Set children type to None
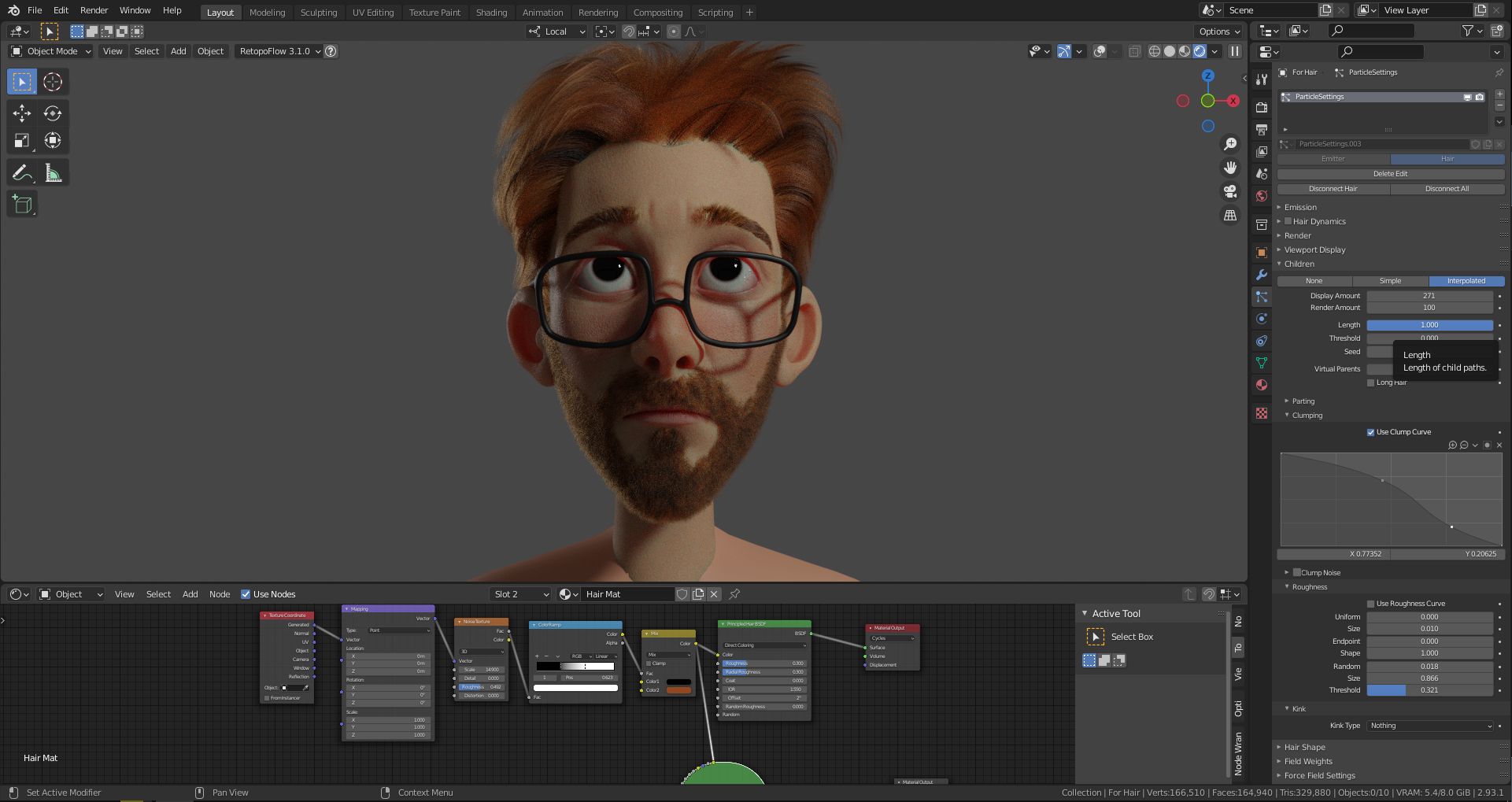 click(1314, 281)
